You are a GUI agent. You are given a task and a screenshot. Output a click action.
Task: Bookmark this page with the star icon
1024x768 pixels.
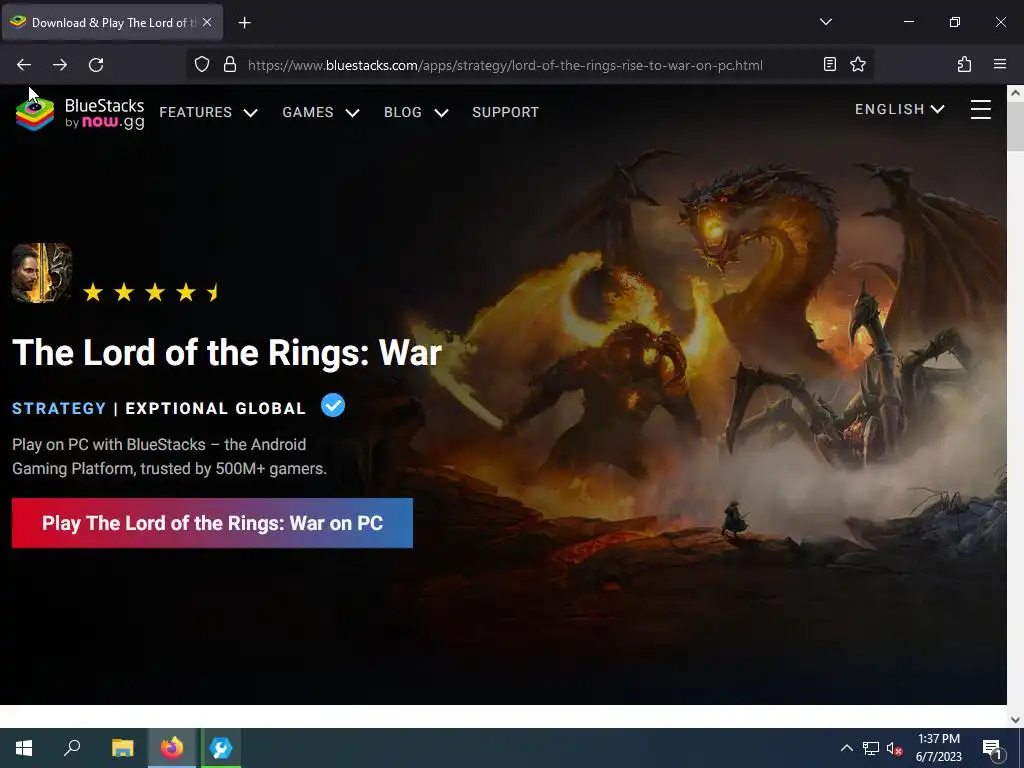858,65
